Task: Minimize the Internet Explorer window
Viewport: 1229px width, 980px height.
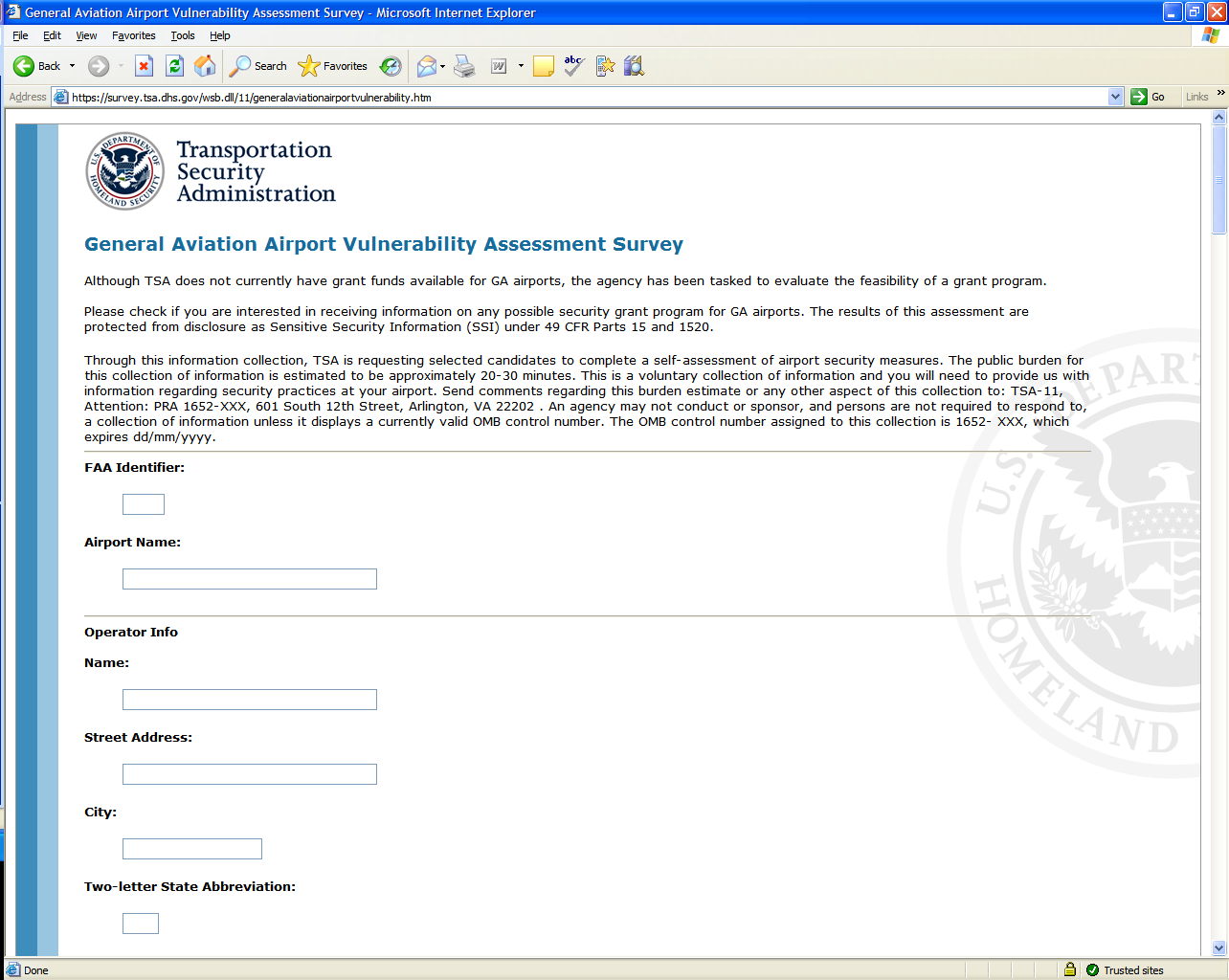Action: point(1173,12)
